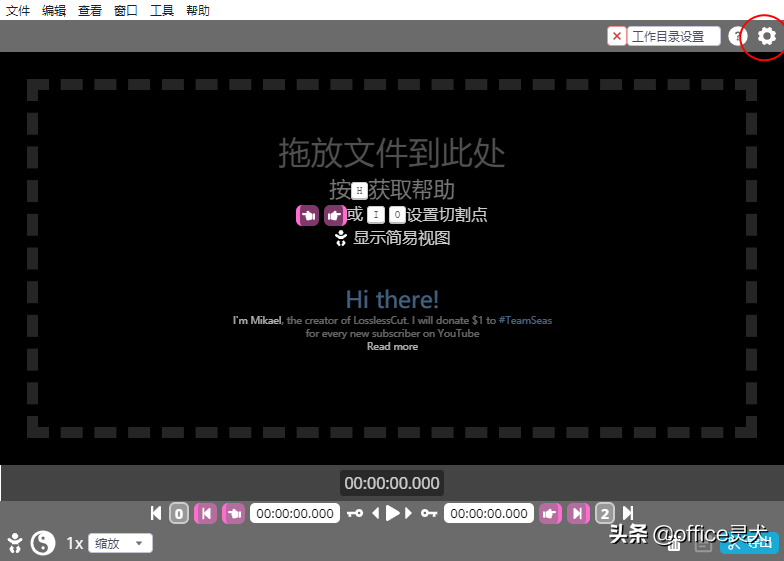
Task: Toggle simple mode baby icon in bottom bar
Action: (x=15, y=543)
